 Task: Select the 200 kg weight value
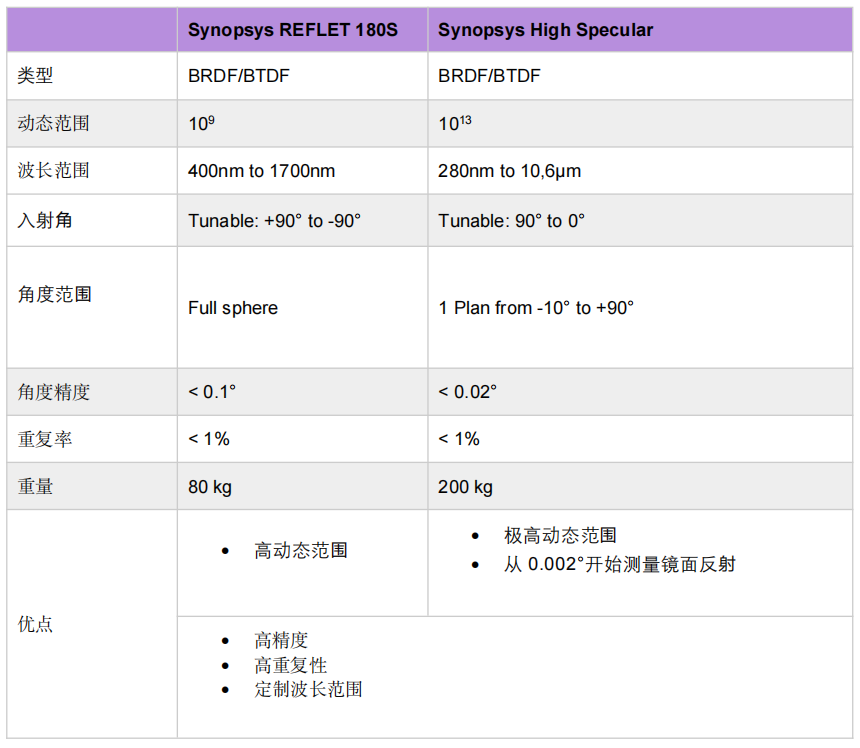(x=465, y=487)
